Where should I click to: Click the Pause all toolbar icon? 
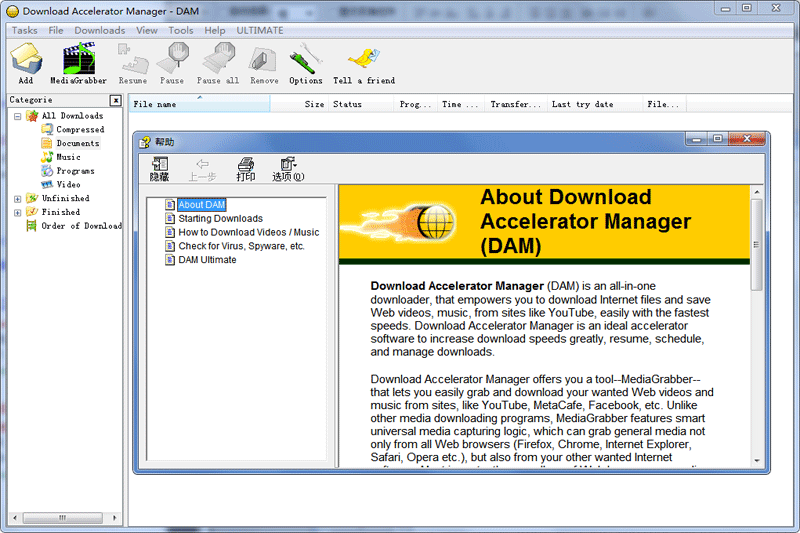click(x=217, y=62)
